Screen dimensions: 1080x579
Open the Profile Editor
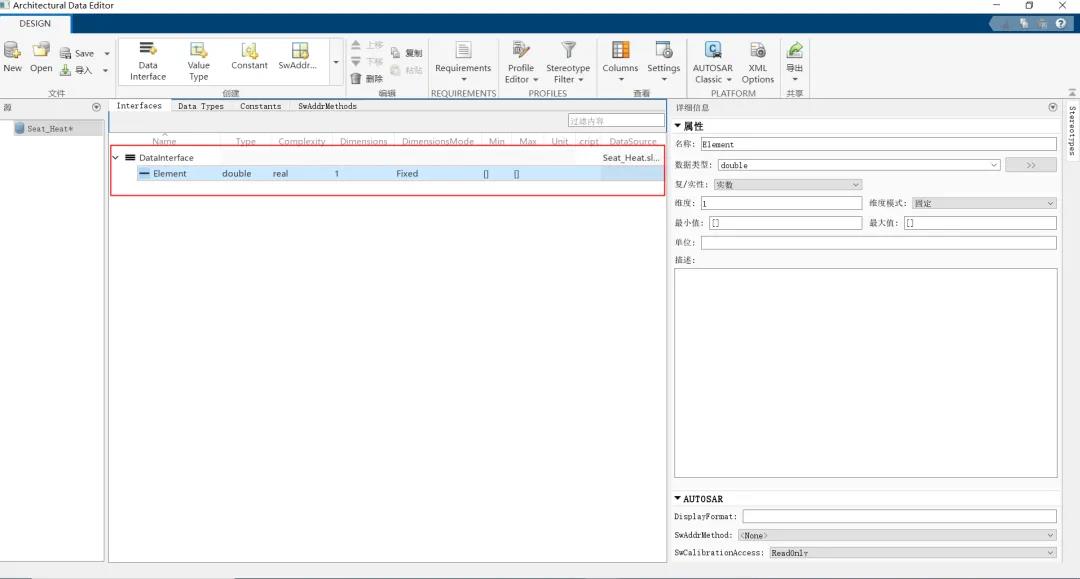point(521,61)
